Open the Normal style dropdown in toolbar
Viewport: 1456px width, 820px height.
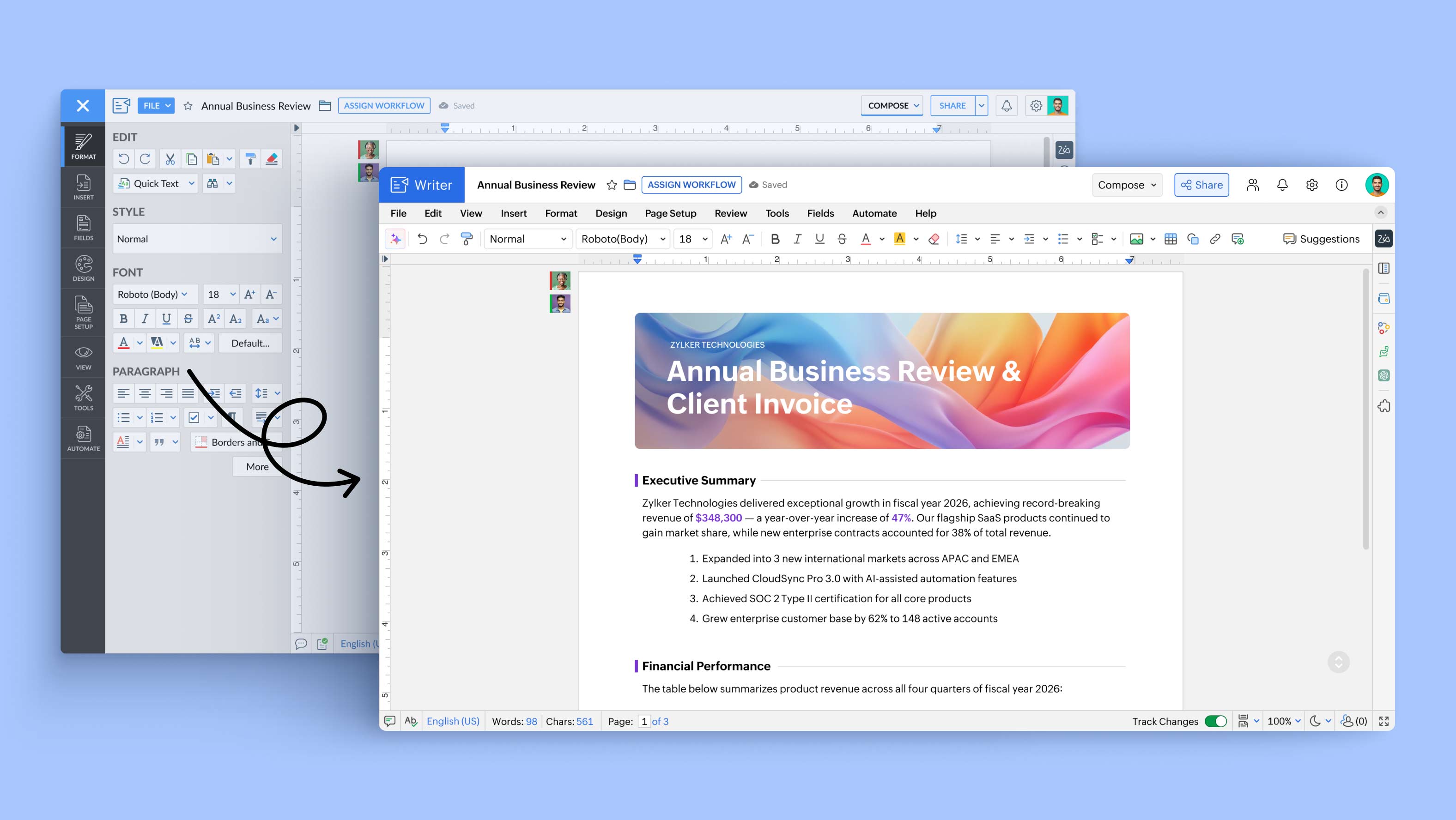click(528, 239)
